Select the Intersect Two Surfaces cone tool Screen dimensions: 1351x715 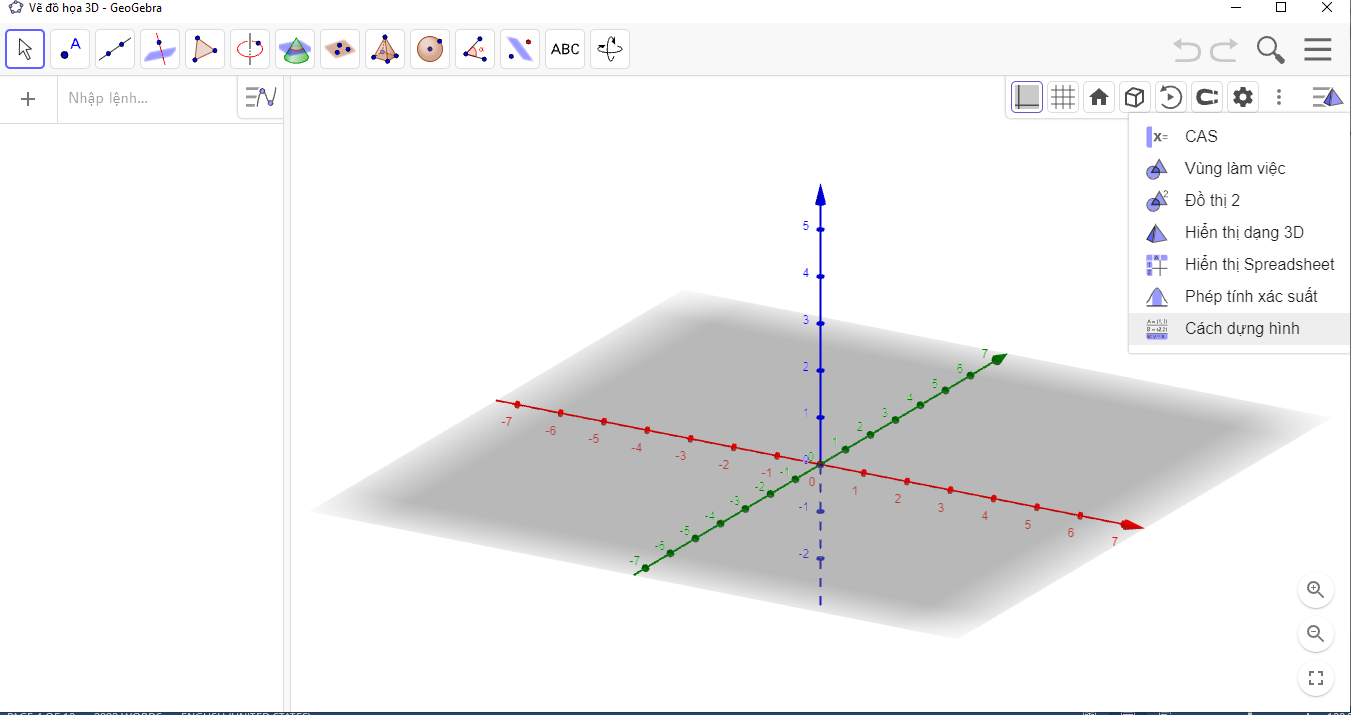(295, 48)
